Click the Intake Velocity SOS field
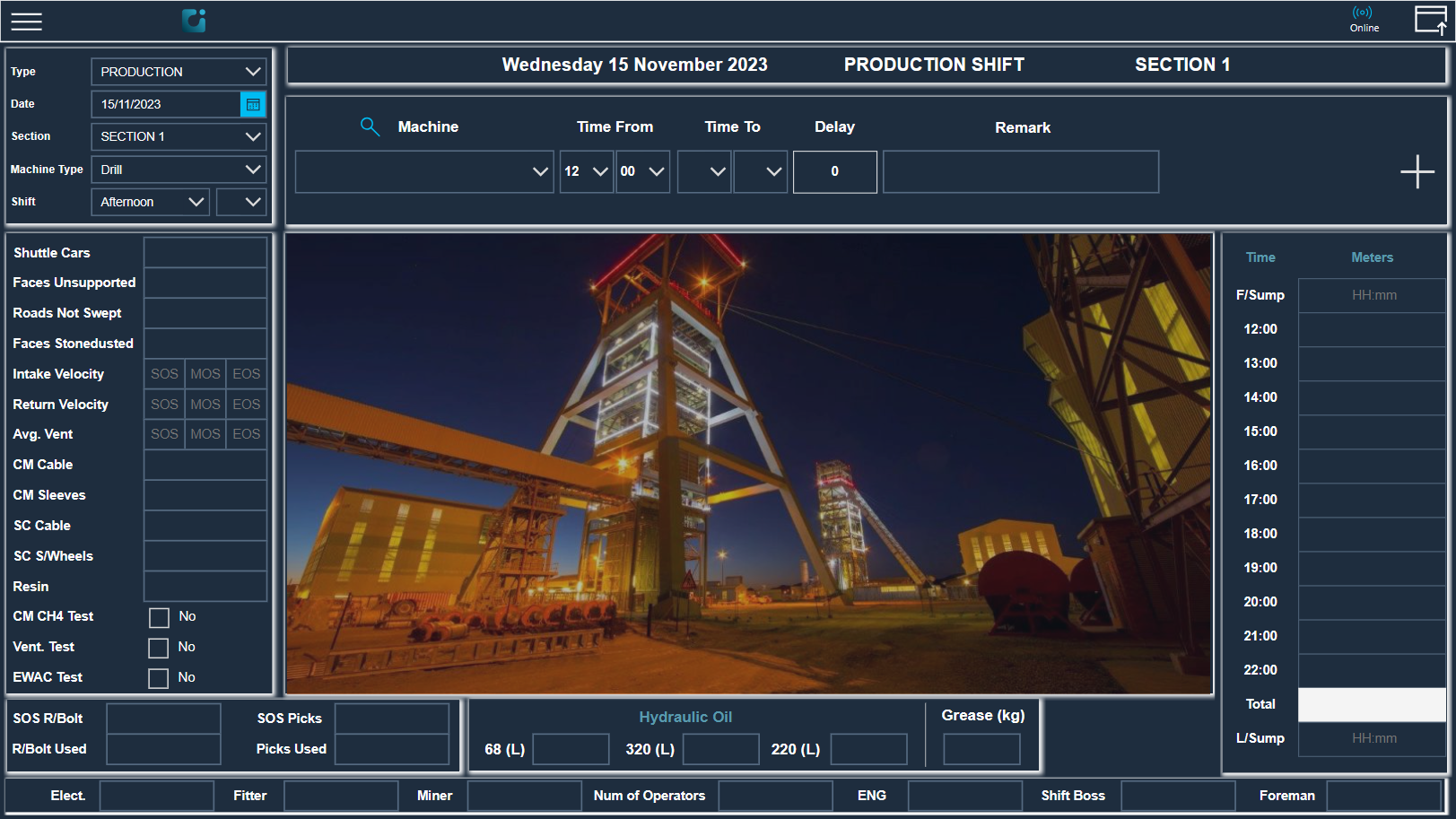This screenshot has height=819, width=1456. click(164, 374)
